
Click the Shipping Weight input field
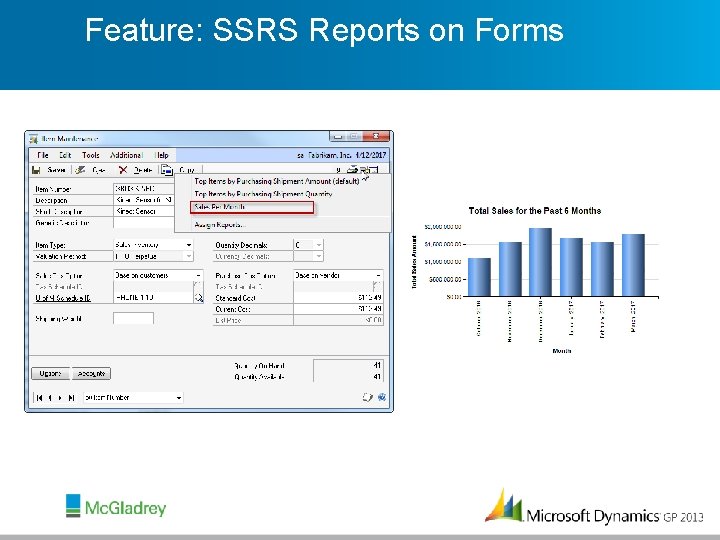(x=133, y=318)
